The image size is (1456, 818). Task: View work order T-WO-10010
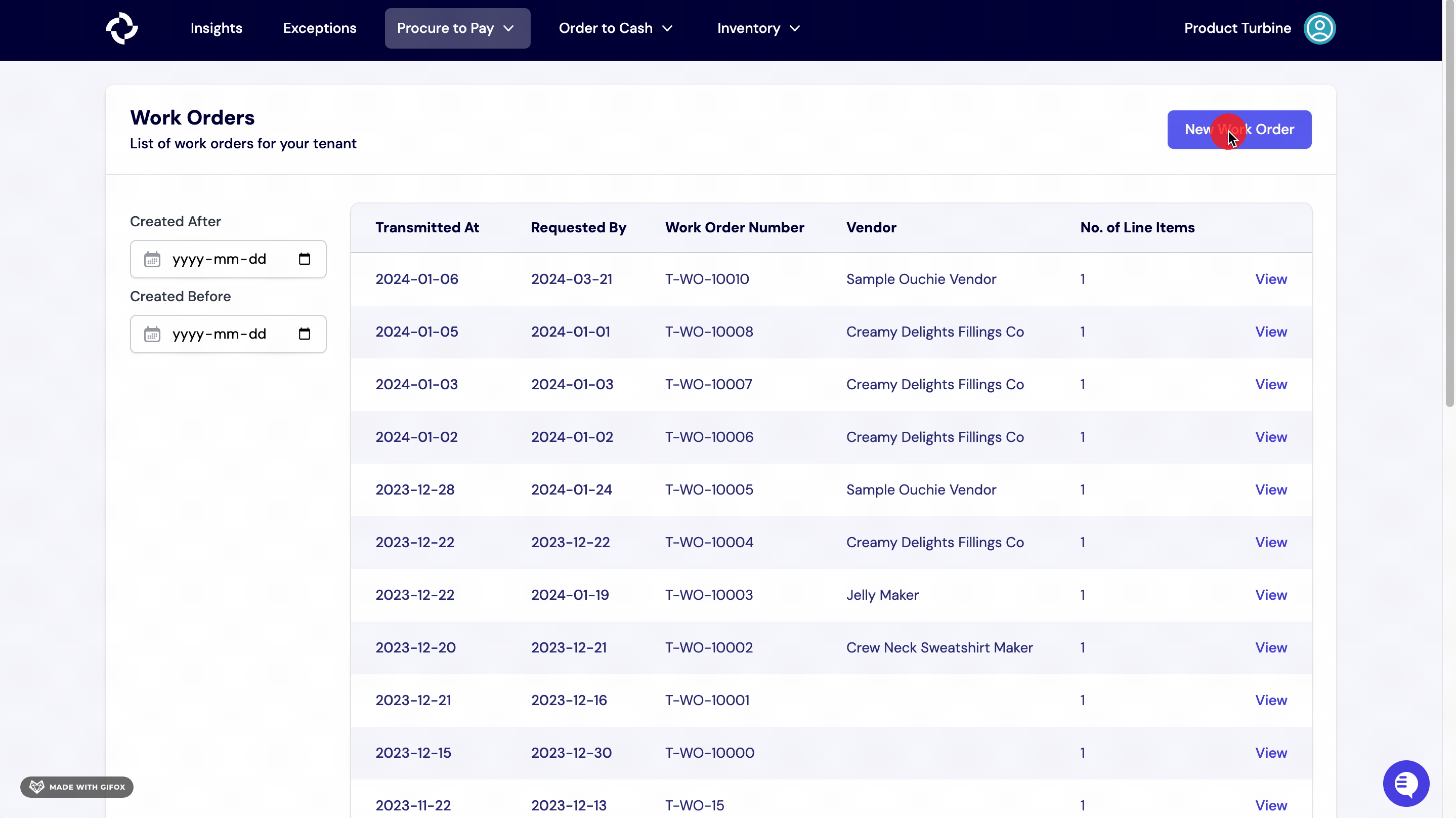click(x=1271, y=279)
